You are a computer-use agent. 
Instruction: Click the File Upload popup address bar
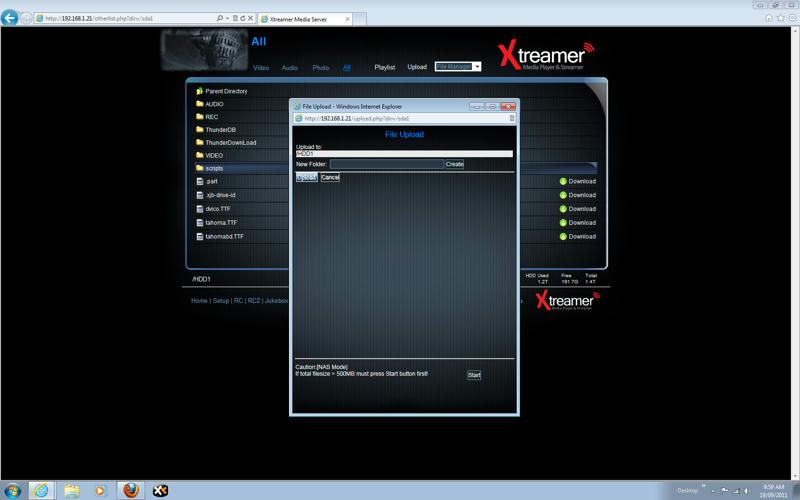[406, 118]
